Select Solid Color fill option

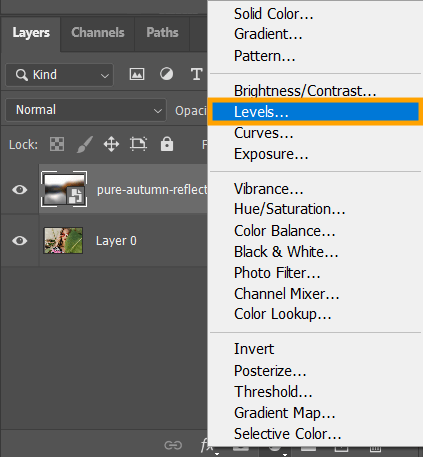(x=273, y=14)
